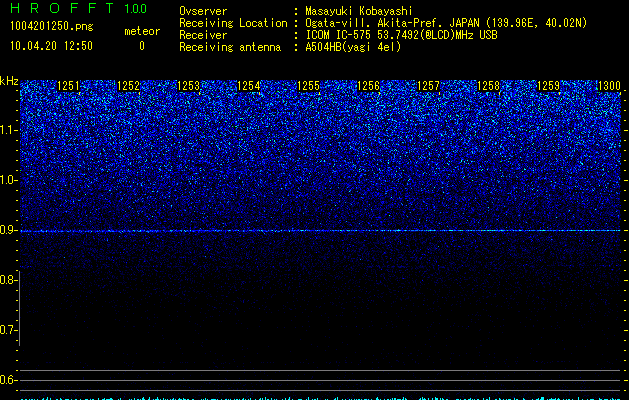This screenshot has width=629, height=400.
Task: Select the file name 1004201250.png
Action: click(x=52, y=26)
